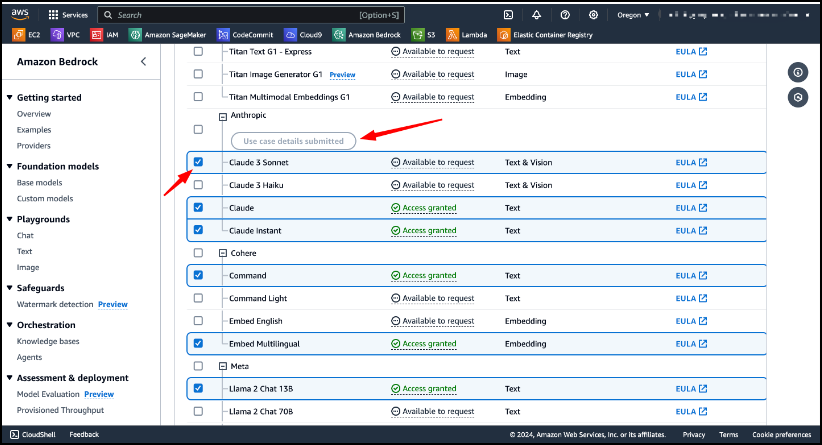
Task: Go to Overview in sidebar
Action: coord(34,114)
